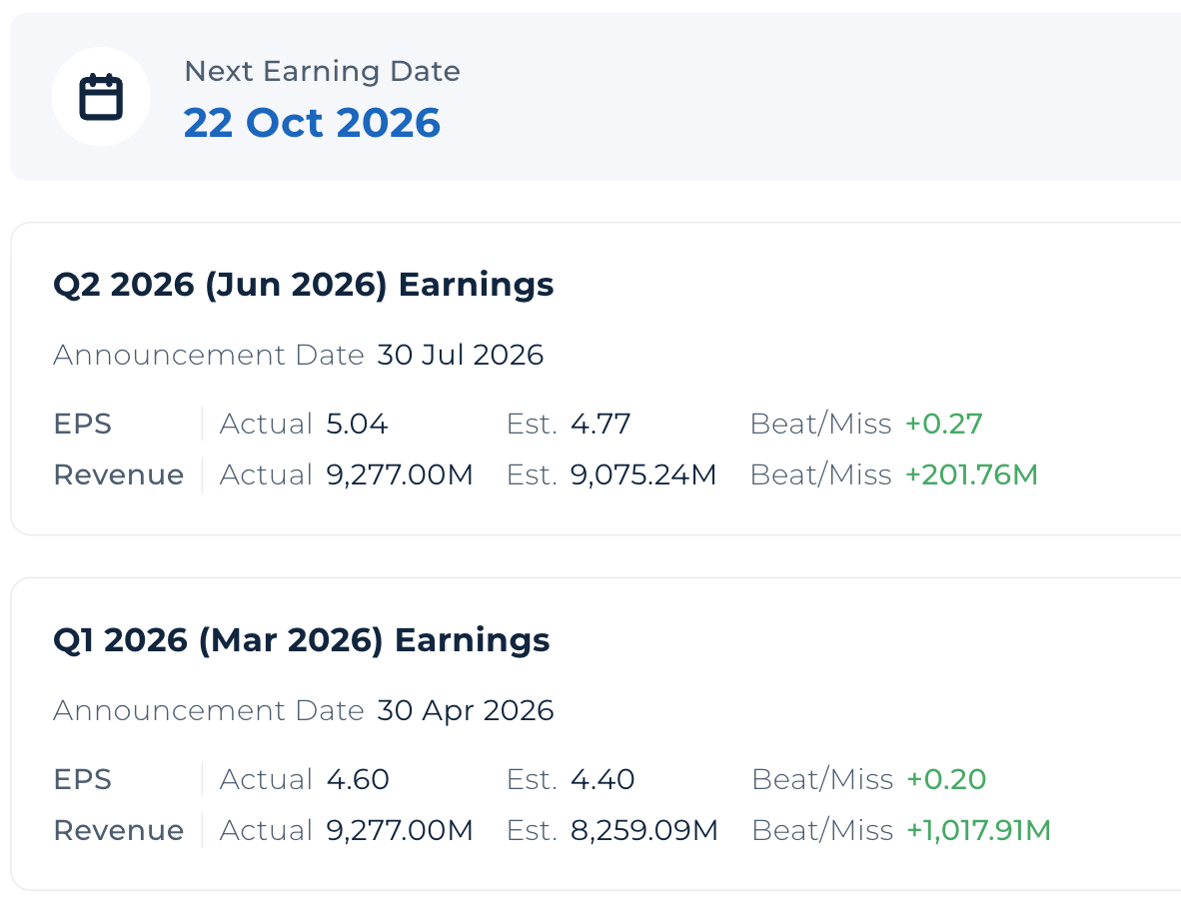The image size is (1181, 915).
Task: Click Q2 revenue estimate 9,075.24M
Action: click(x=643, y=475)
